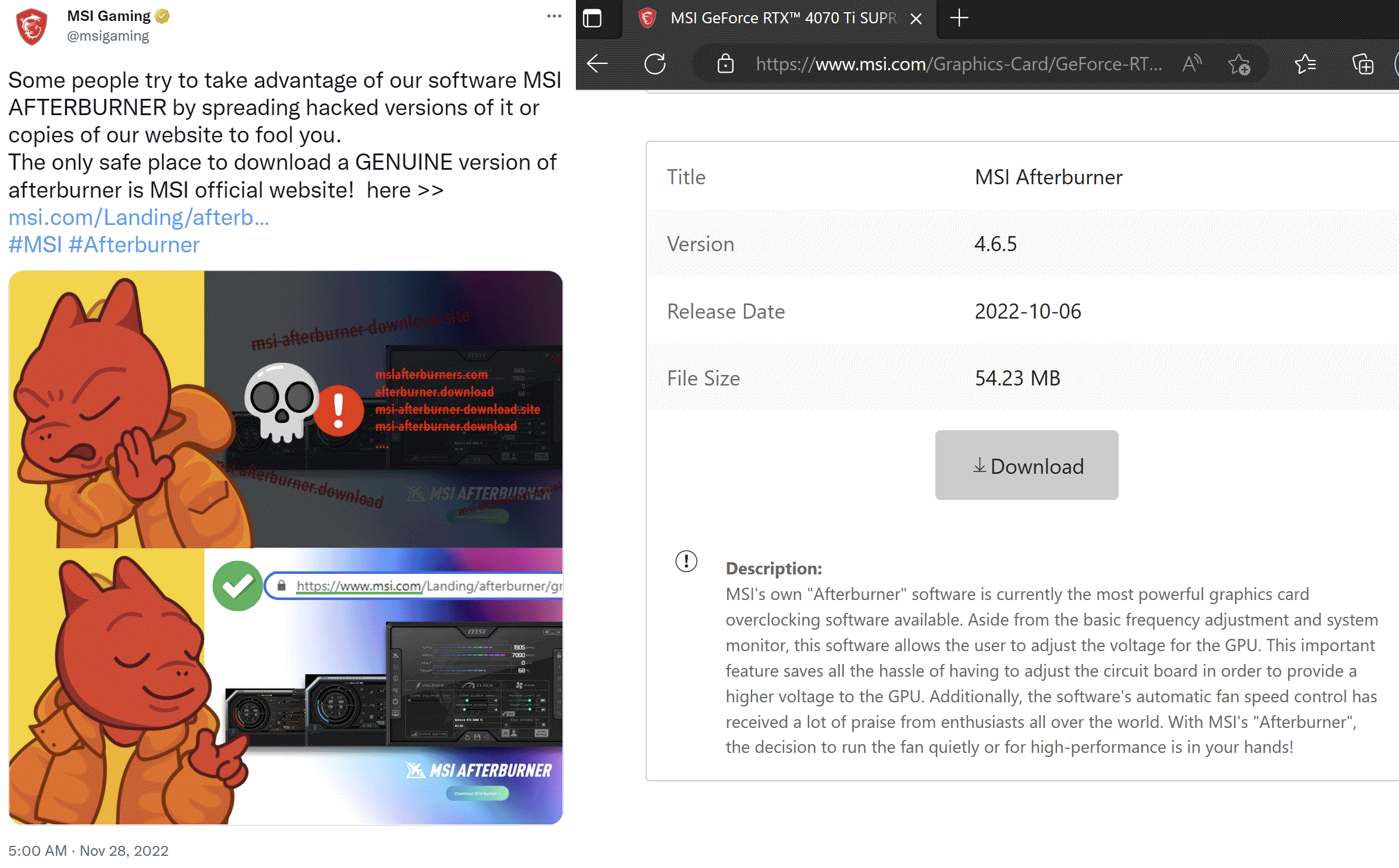Image resolution: width=1399 pixels, height=868 pixels.
Task: Open the MSI Gaming profile name
Action: tap(109, 16)
